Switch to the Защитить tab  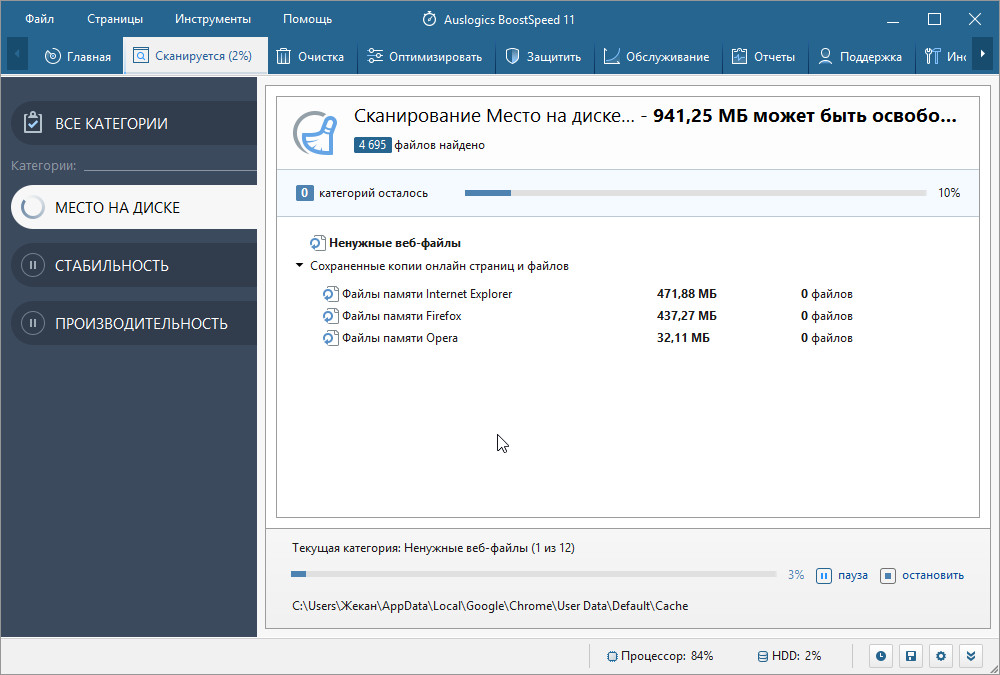click(544, 57)
